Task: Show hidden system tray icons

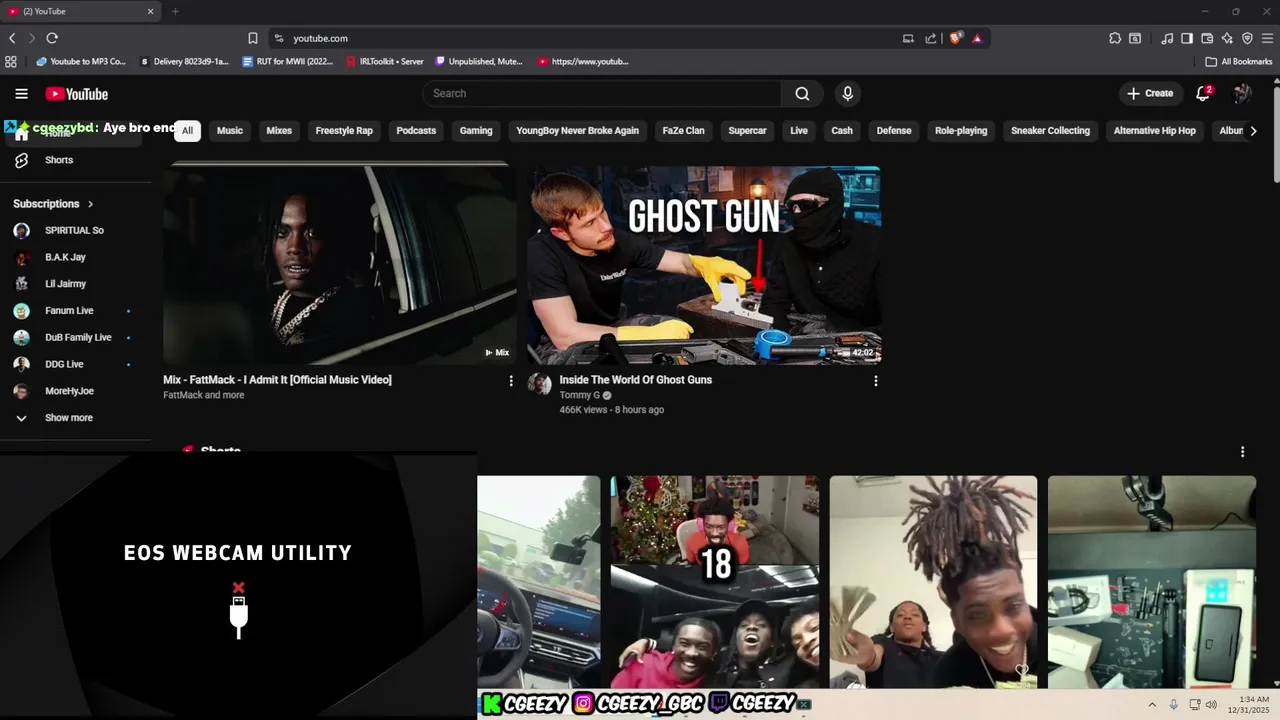Action: pos(1151,704)
